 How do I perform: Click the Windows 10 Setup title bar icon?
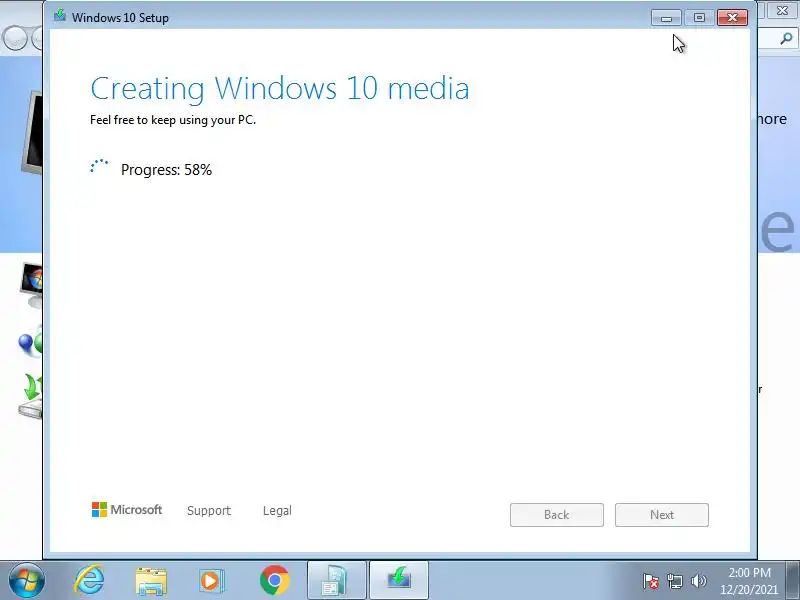click(60, 16)
